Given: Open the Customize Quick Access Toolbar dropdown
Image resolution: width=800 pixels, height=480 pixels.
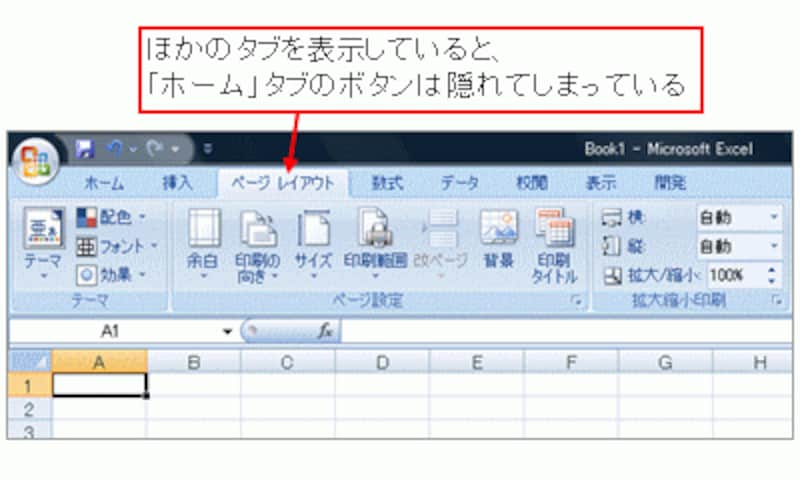Looking at the screenshot, I should tap(207, 148).
